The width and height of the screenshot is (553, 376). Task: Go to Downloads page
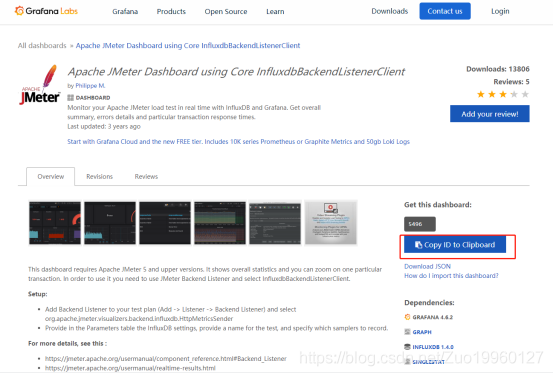[x=390, y=11]
